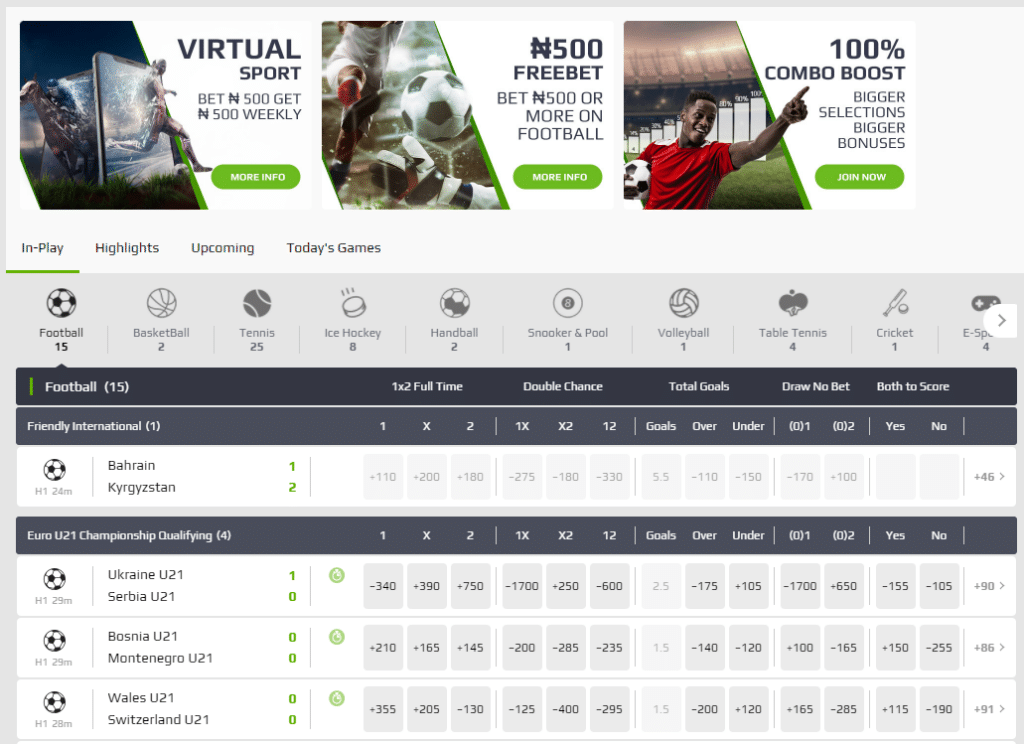Select the Cricket sport icon

point(894,303)
